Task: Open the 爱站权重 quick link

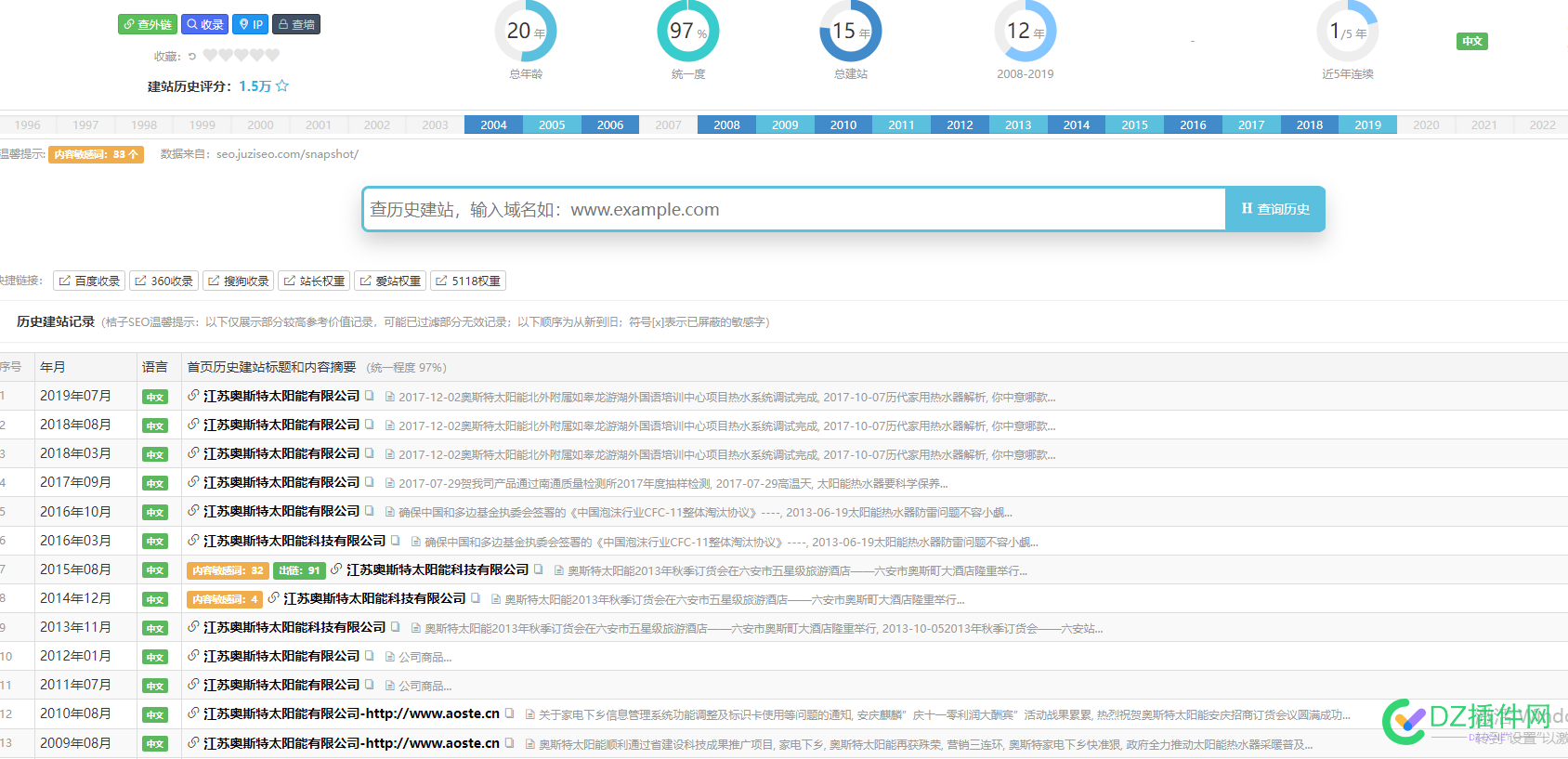Action: point(390,281)
